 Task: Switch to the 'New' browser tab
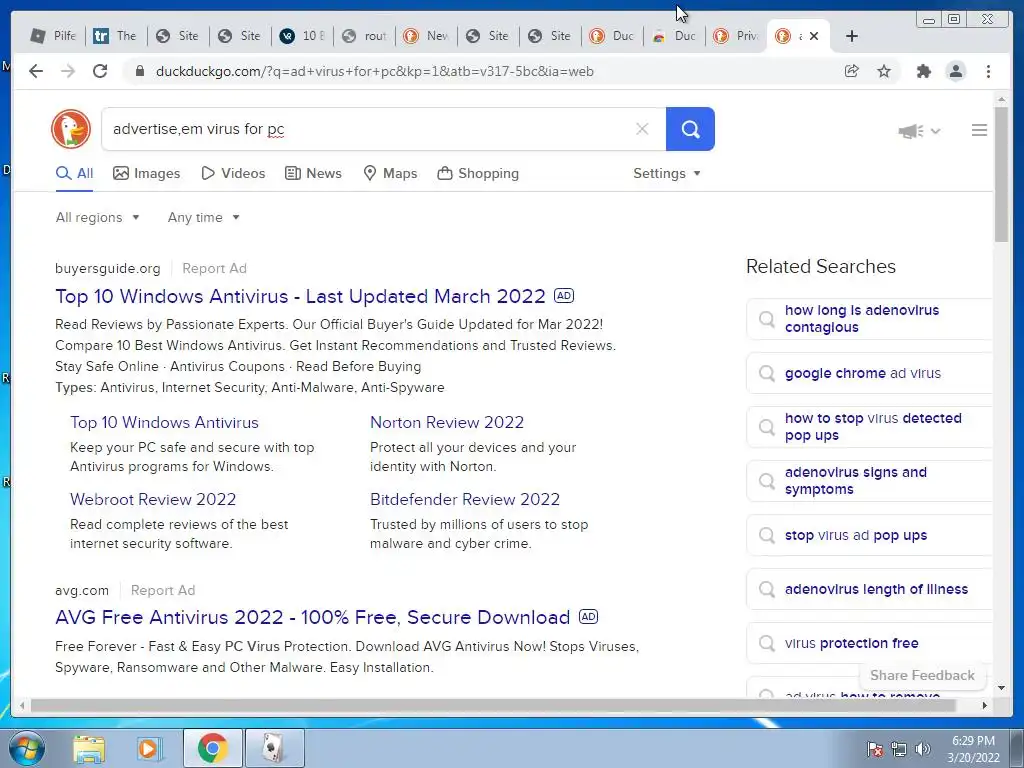(426, 36)
